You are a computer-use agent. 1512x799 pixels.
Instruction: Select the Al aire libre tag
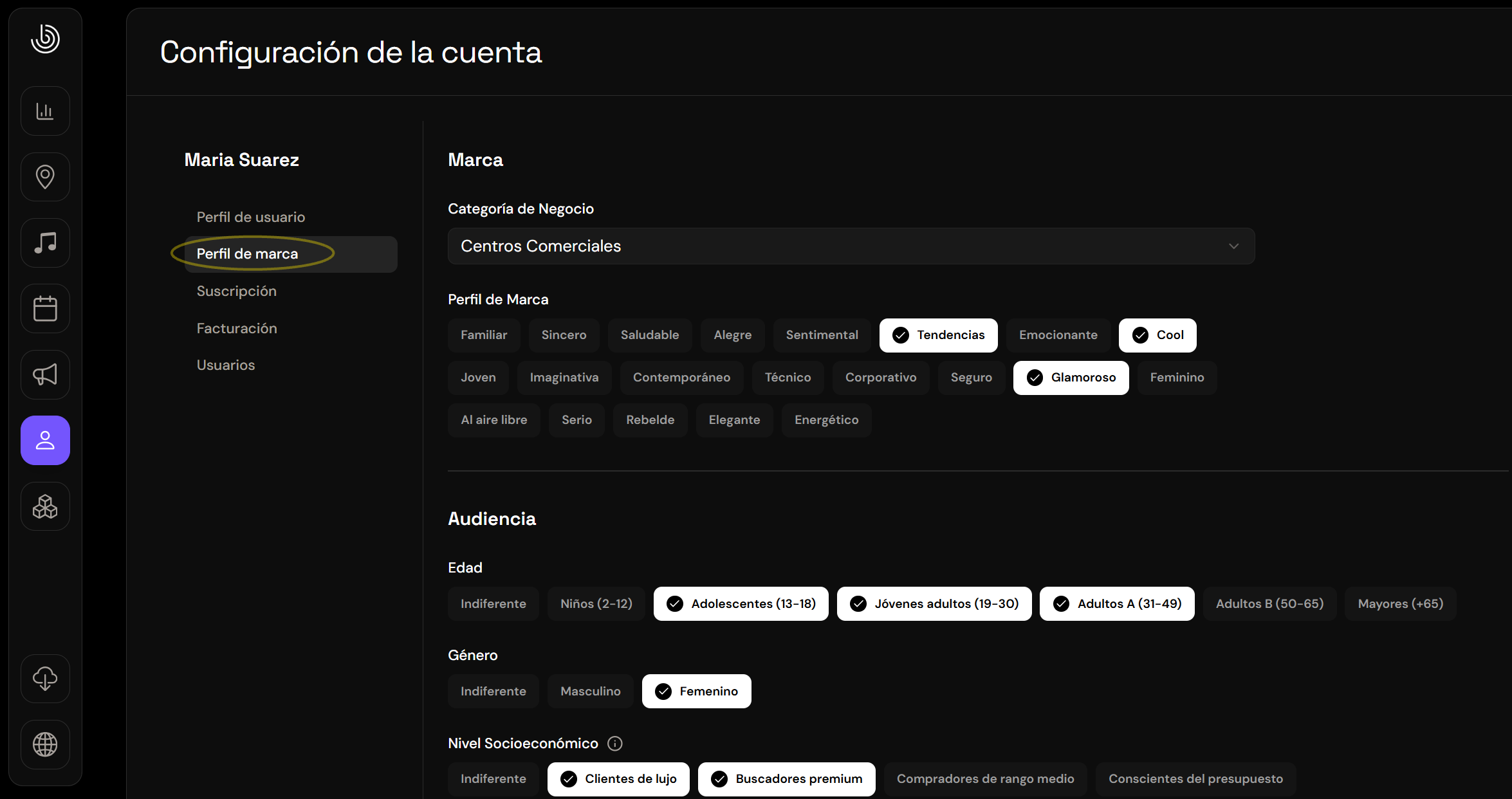(494, 420)
